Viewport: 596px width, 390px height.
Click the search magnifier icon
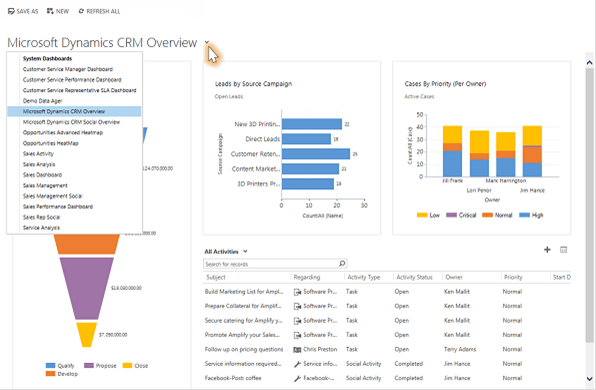[342, 263]
